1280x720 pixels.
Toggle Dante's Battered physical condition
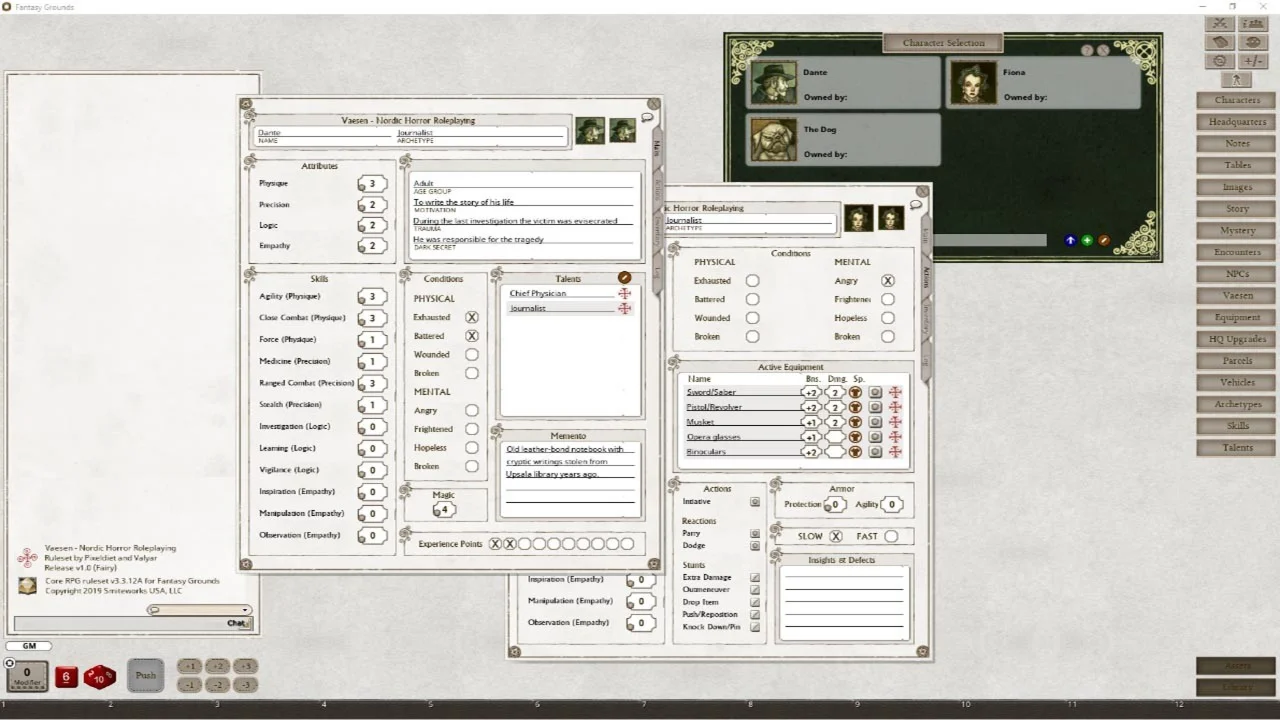pyautogui.click(x=472, y=336)
